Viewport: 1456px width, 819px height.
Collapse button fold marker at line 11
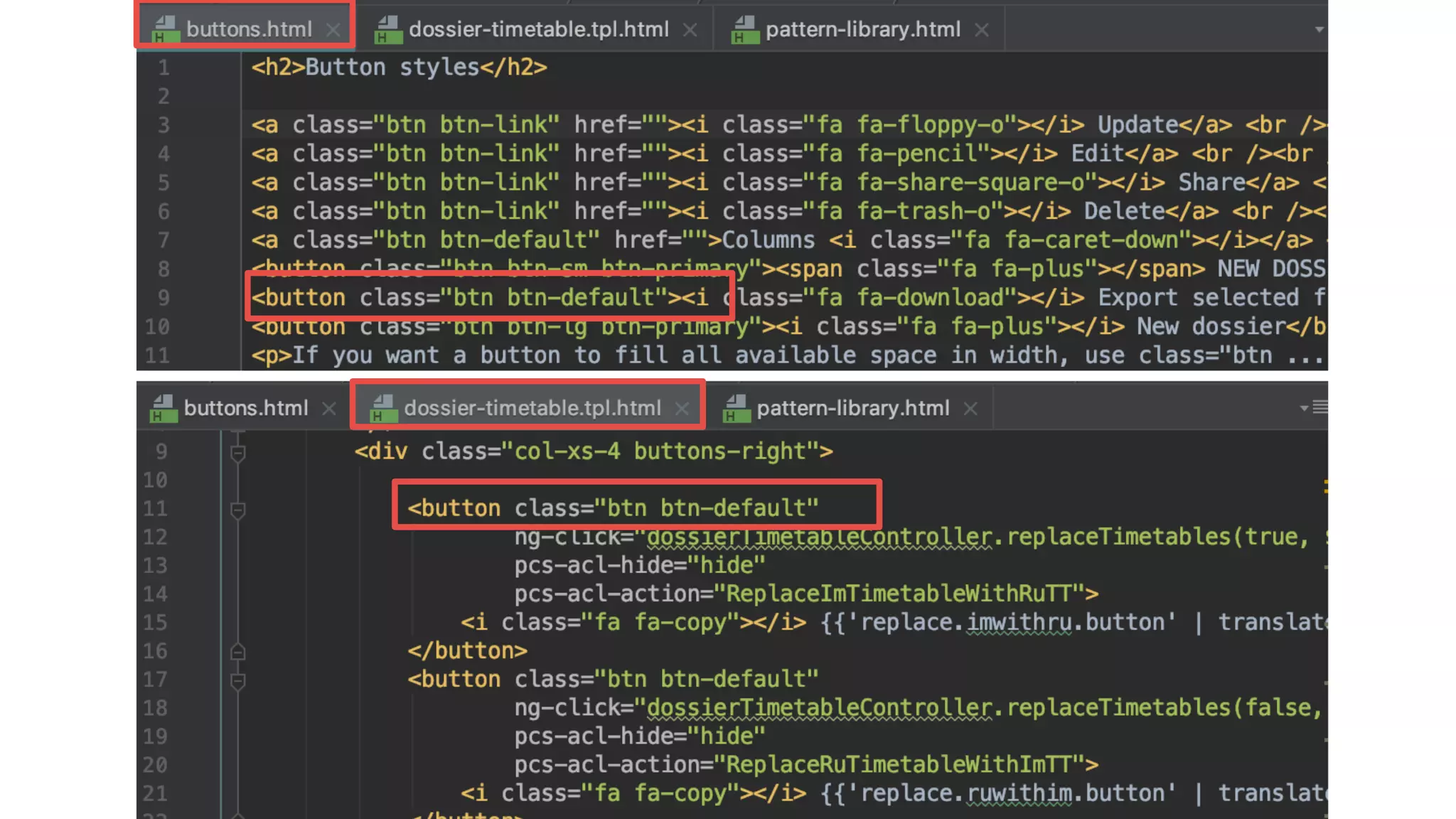coord(238,509)
